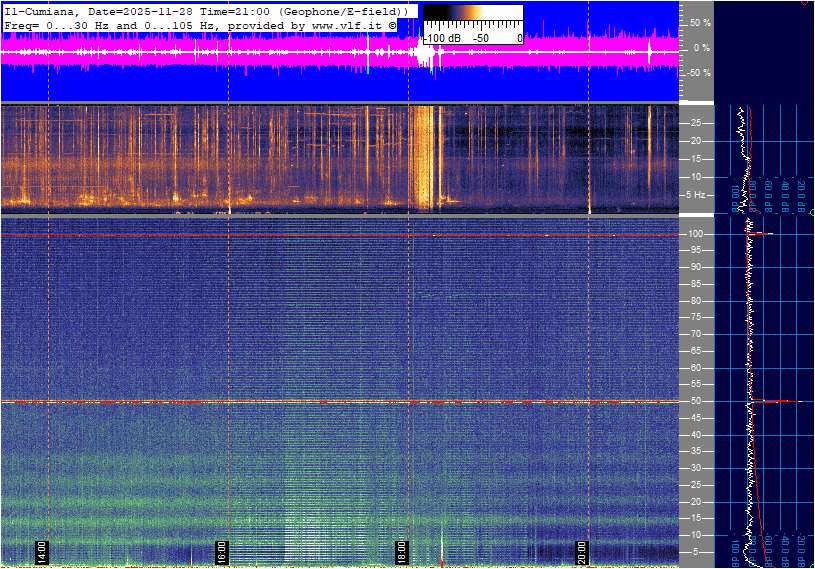Click the 100 Hz label on frequency axis
815x569 pixels.
point(696,234)
